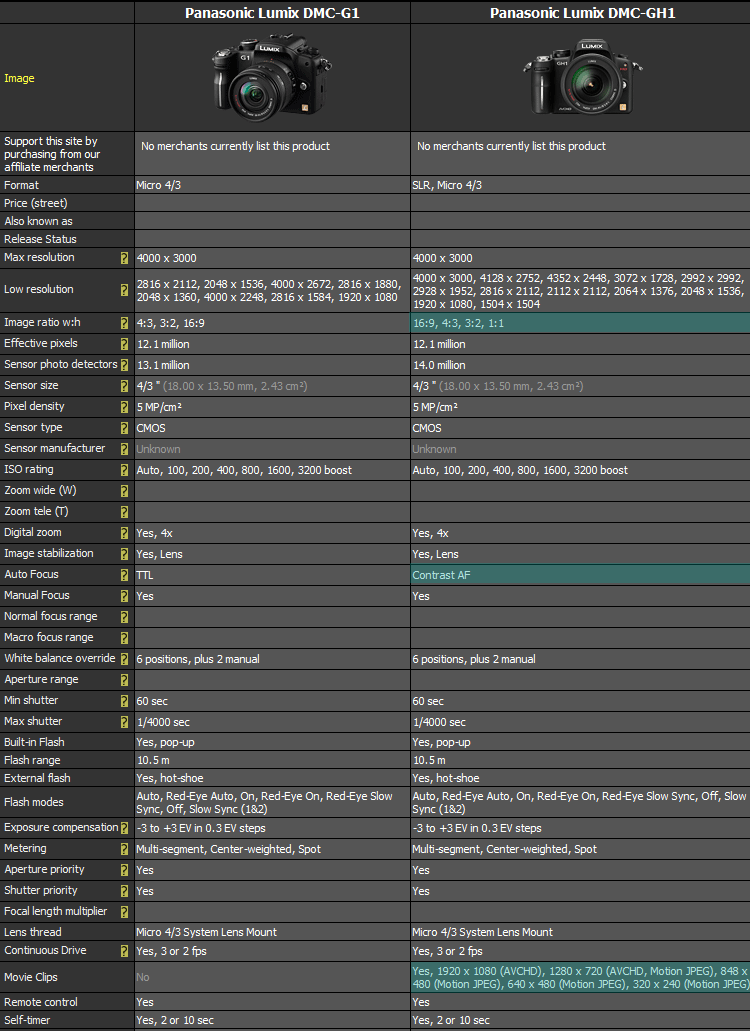Click help icon next to Metering
750x1031 pixels.
(x=124, y=850)
